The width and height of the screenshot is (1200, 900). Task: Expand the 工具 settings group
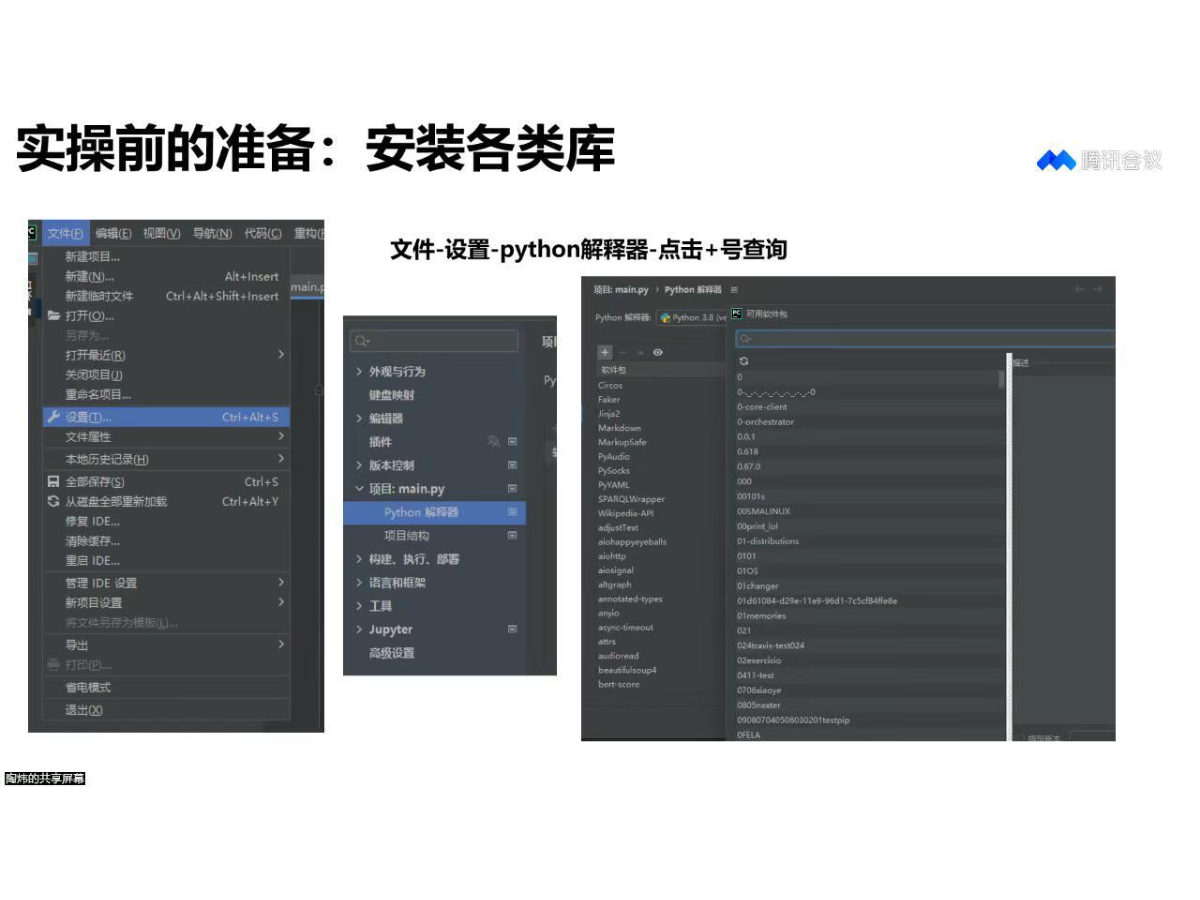pos(359,606)
